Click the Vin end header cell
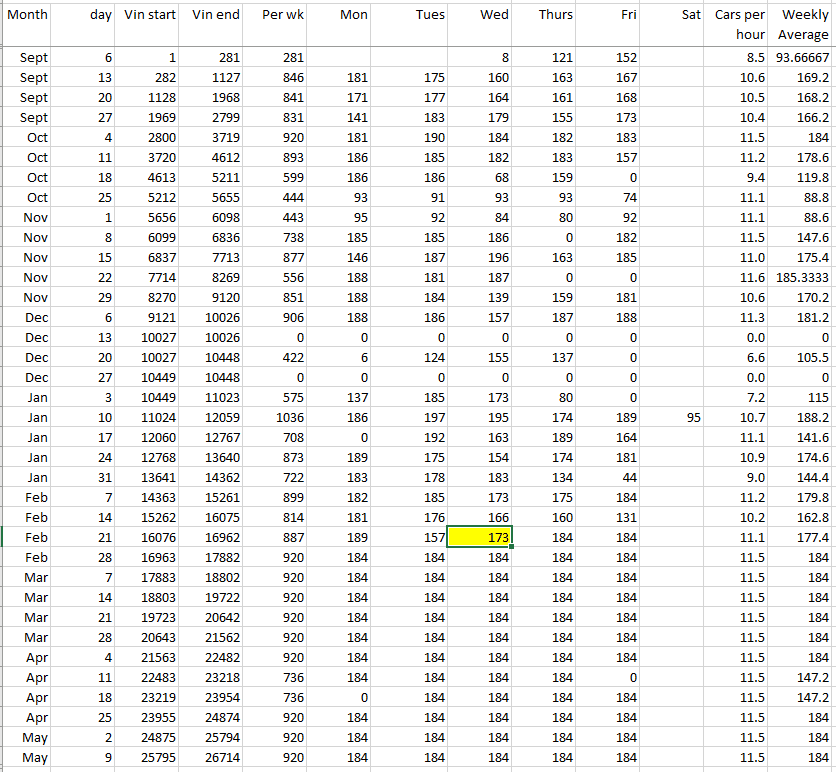 [x=215, y=15]
